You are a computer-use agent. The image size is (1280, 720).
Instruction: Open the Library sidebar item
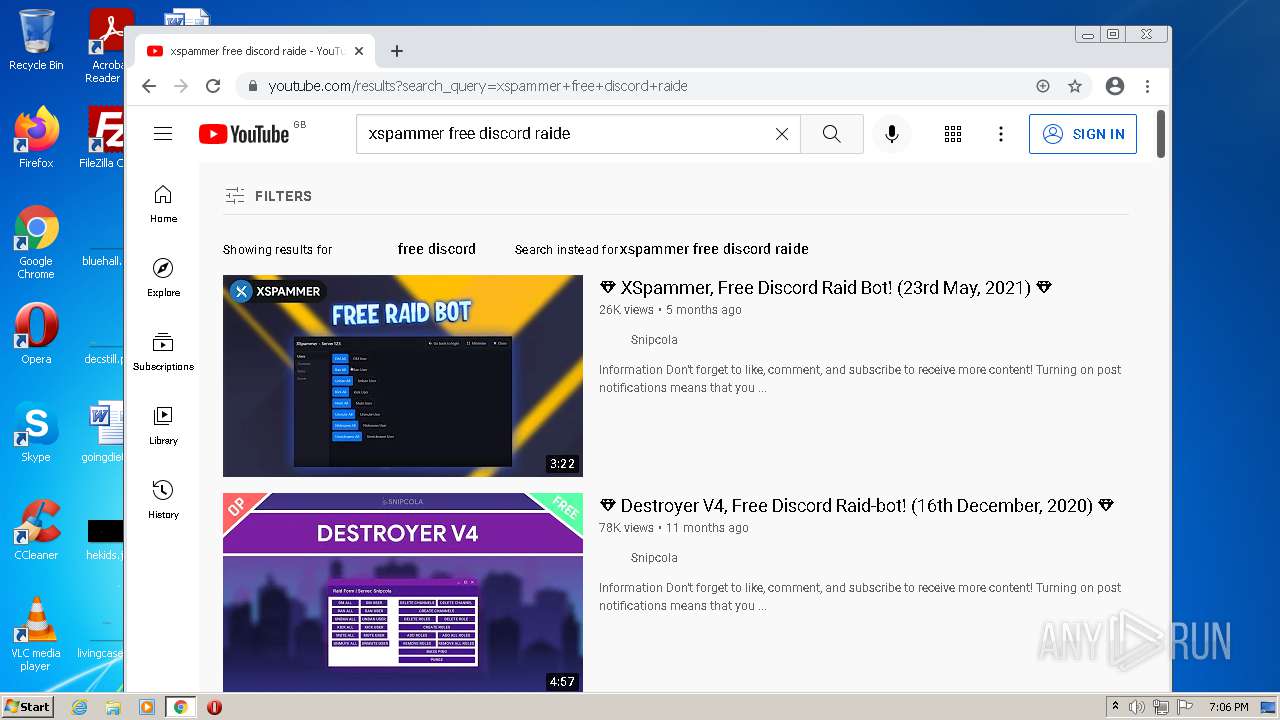163,426
